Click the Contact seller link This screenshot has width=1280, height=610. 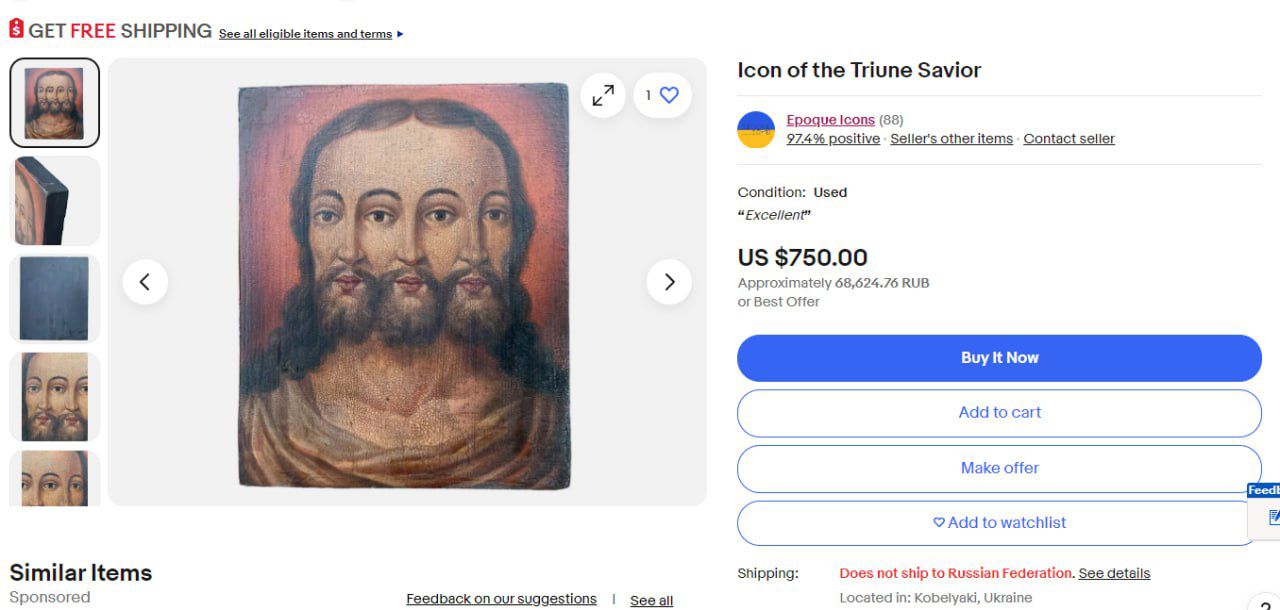pyautogui.click(x=1068, y=139)
